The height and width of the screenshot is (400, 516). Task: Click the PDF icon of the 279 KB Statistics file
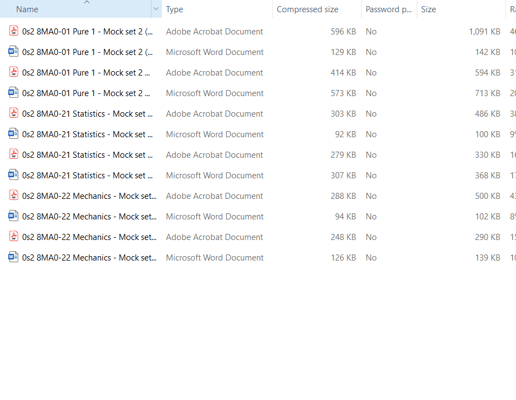point(13,154)
